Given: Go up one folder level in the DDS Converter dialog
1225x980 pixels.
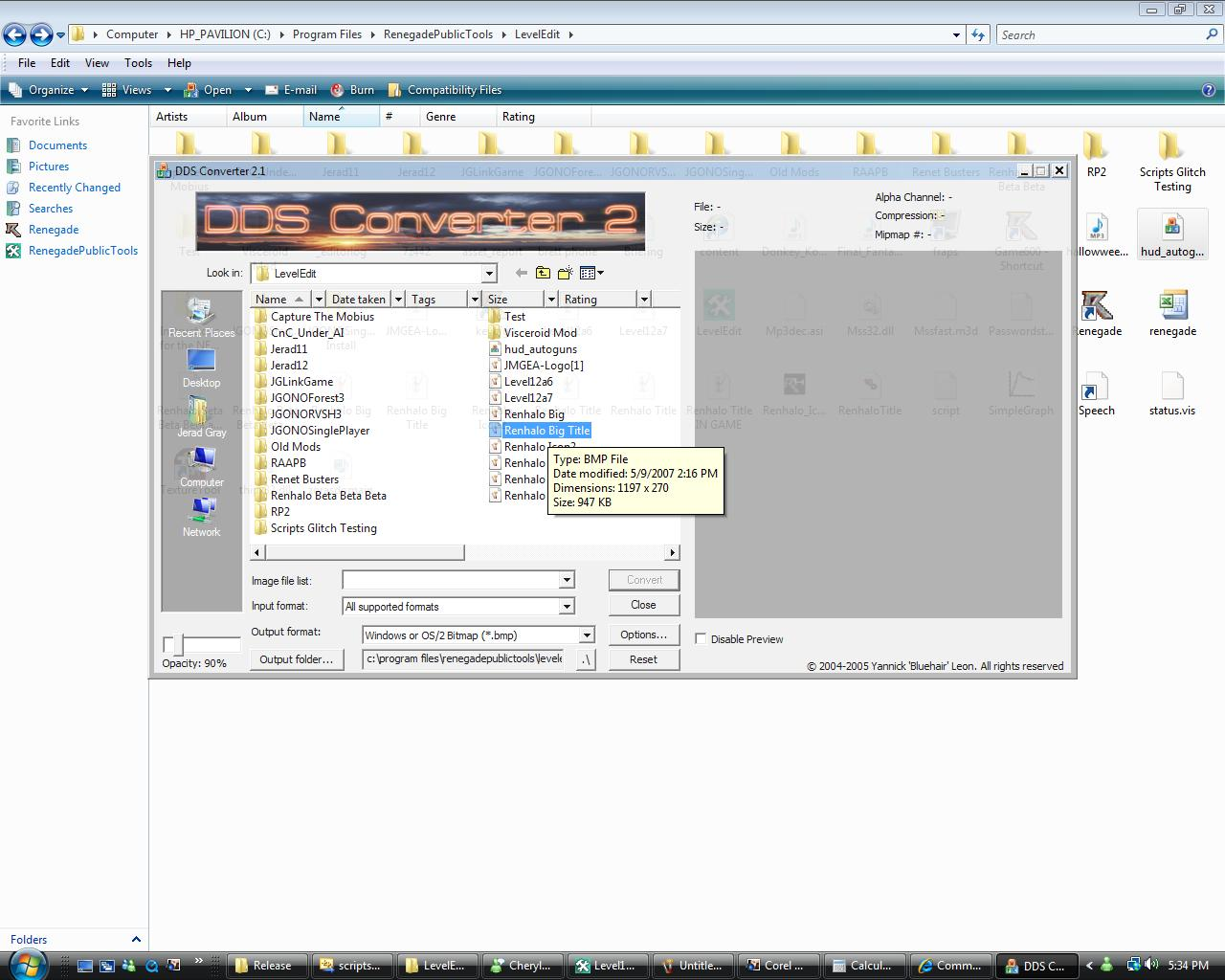Looking at the screenshot, I should [x=543, y=273].
